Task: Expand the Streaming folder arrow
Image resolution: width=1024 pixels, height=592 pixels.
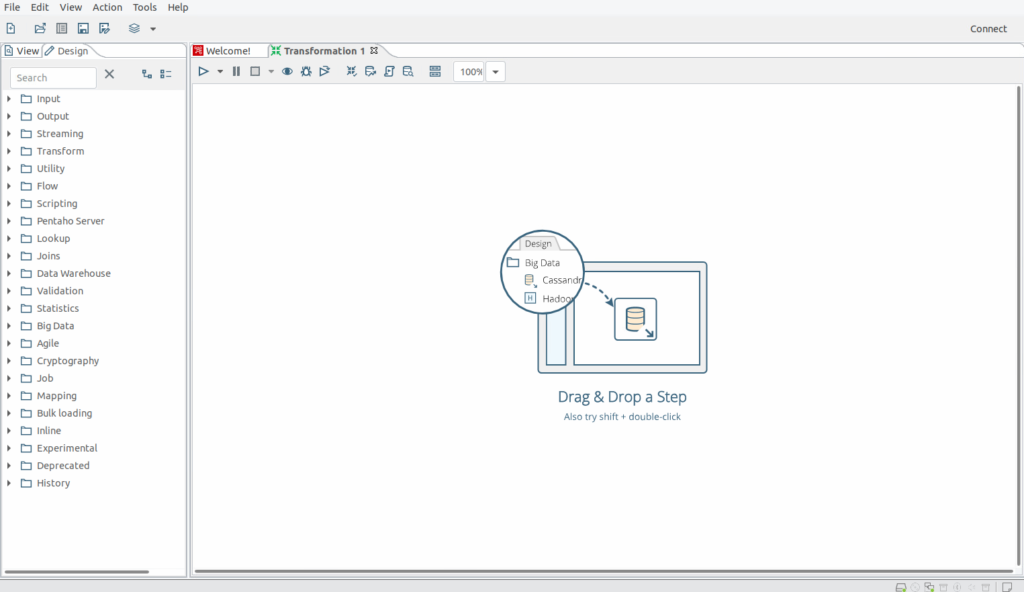Action: (9, 133)
